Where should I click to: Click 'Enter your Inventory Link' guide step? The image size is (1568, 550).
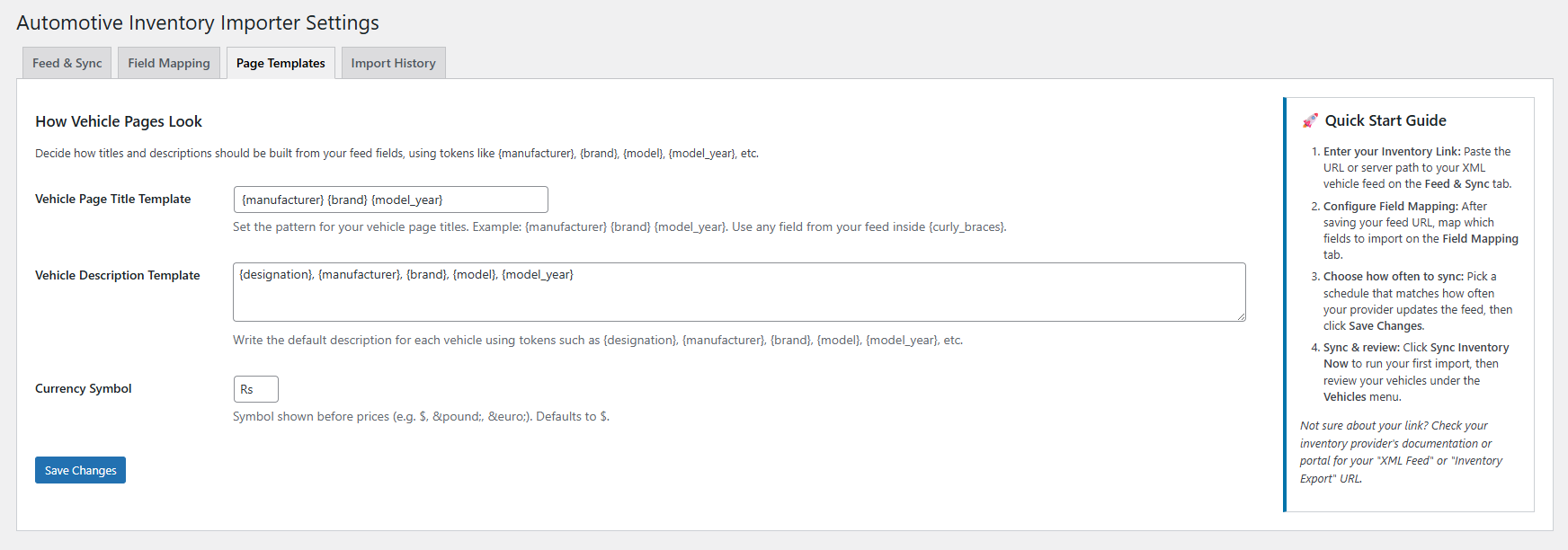1391,152
